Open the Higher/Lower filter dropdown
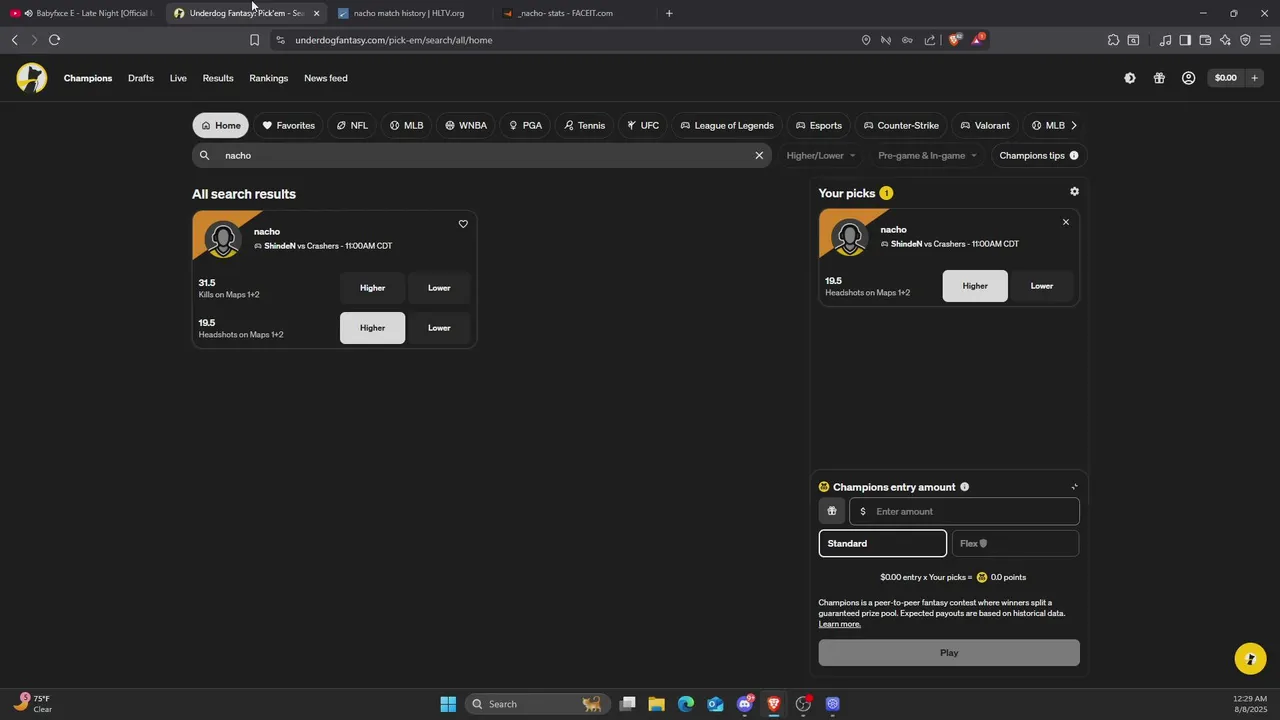Viewport: 1280px width, 720px height. (x=821, y=155)
